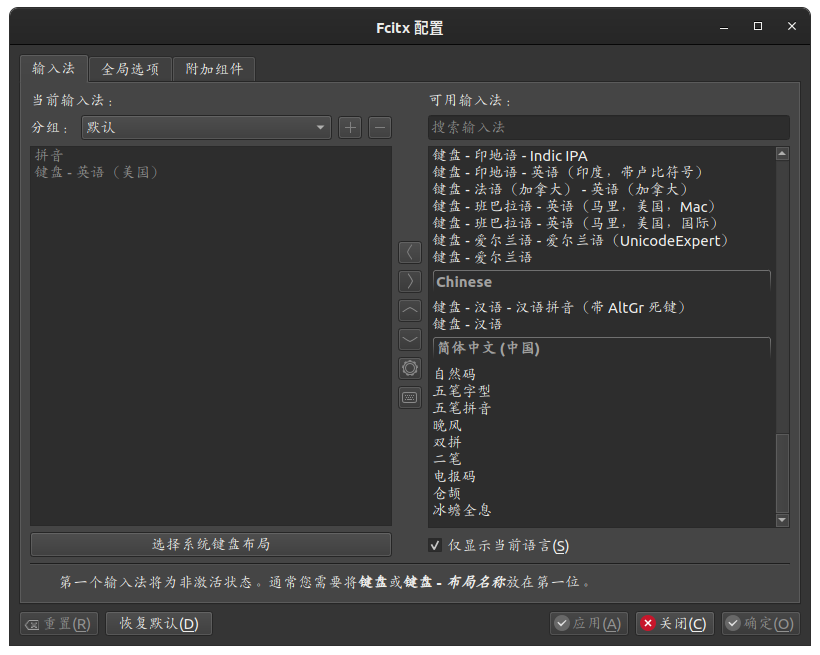Click the 关闭(C) button
This screenshot has width=820, height=655.
[675, 624]
